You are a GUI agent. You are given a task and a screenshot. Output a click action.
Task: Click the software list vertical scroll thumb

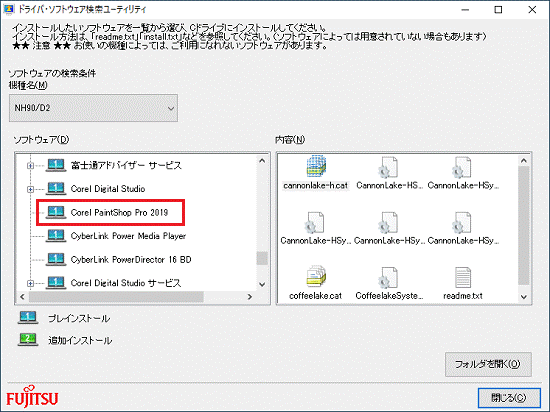pos(262,258)
